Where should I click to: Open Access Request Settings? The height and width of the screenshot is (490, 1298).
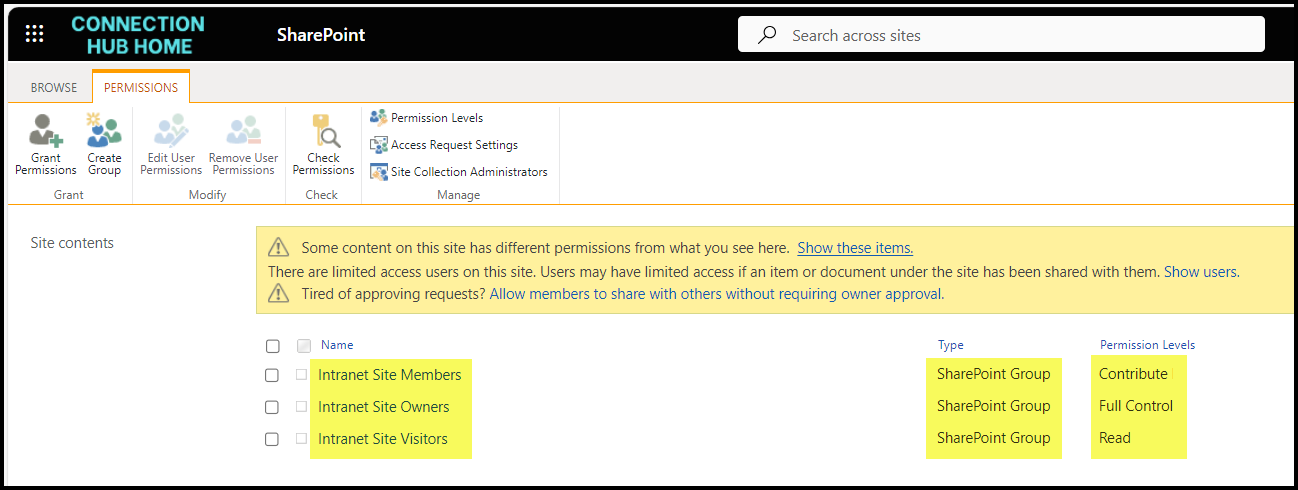[x=453, y=145]
